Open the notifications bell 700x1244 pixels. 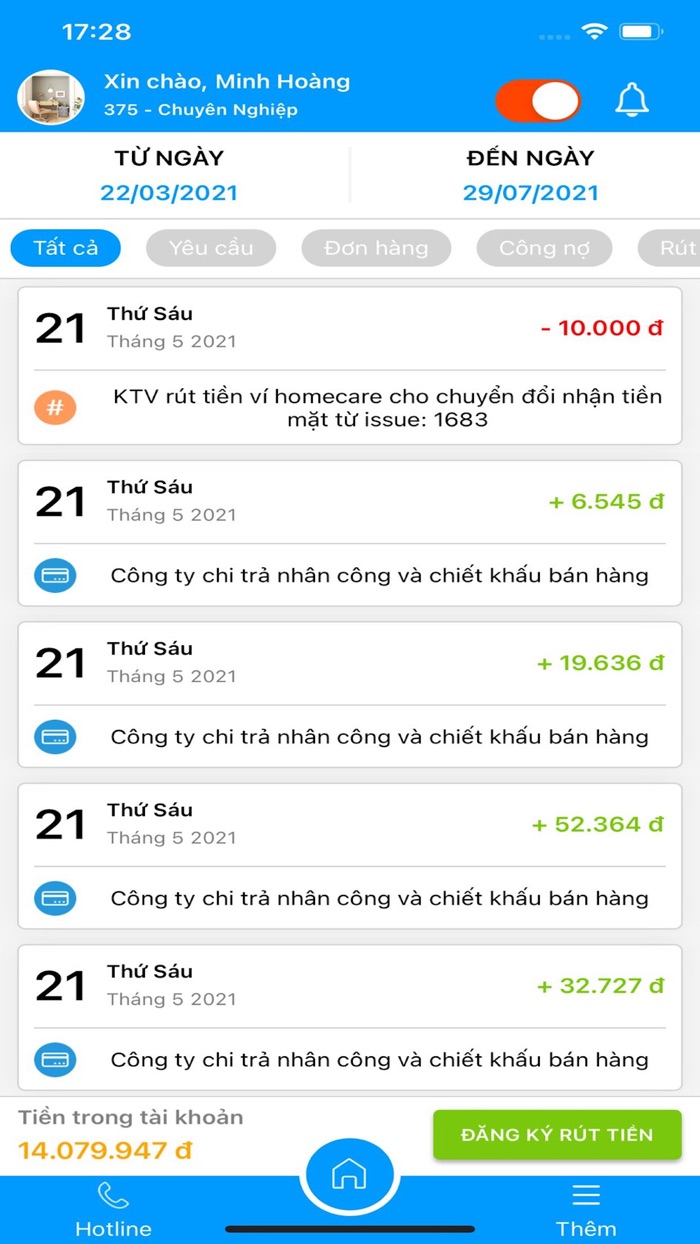click(631, 100)
